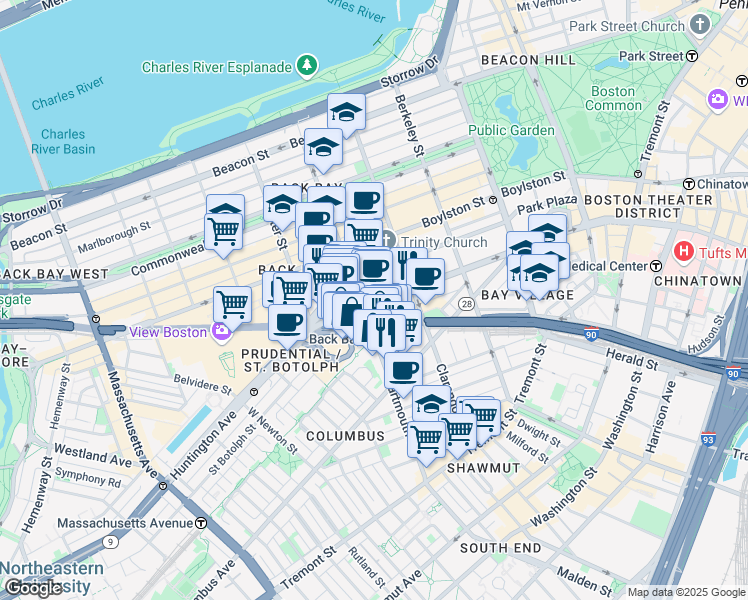This screenshot has width=748, height=600.
Task: Click the Charles River Esplanade park icon
Action: coord(307,65)
